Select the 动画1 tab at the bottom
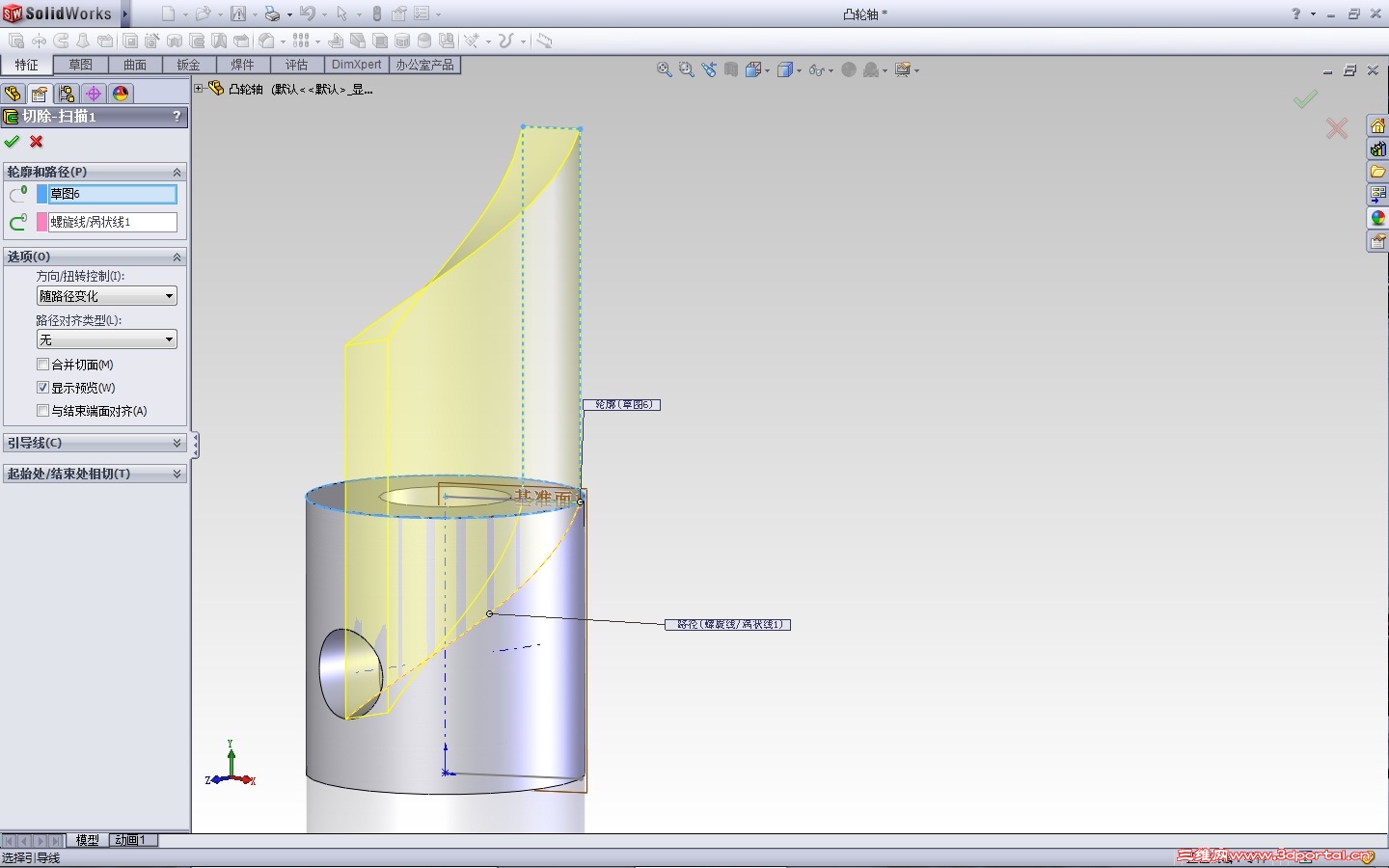 pyautogui.click(x=133, y=840)
